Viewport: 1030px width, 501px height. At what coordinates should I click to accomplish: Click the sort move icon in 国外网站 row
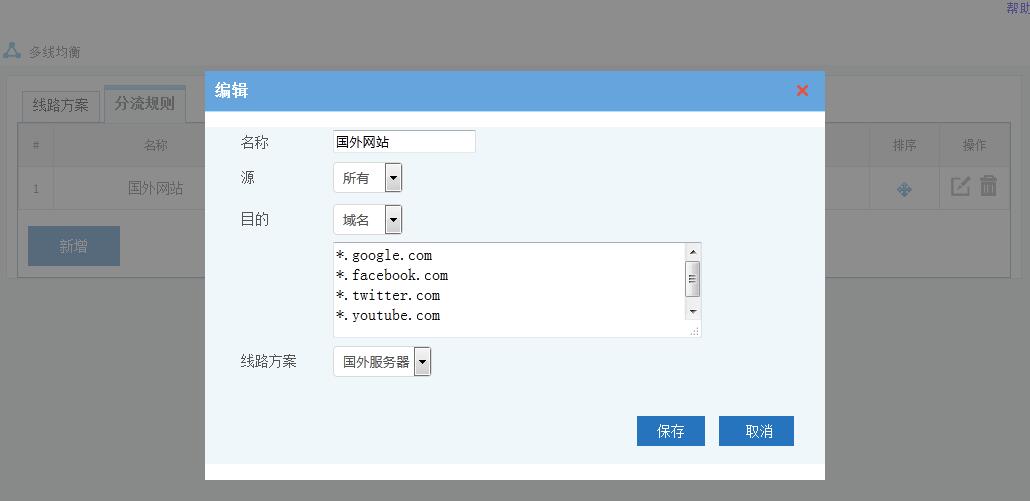coord(904,188)
